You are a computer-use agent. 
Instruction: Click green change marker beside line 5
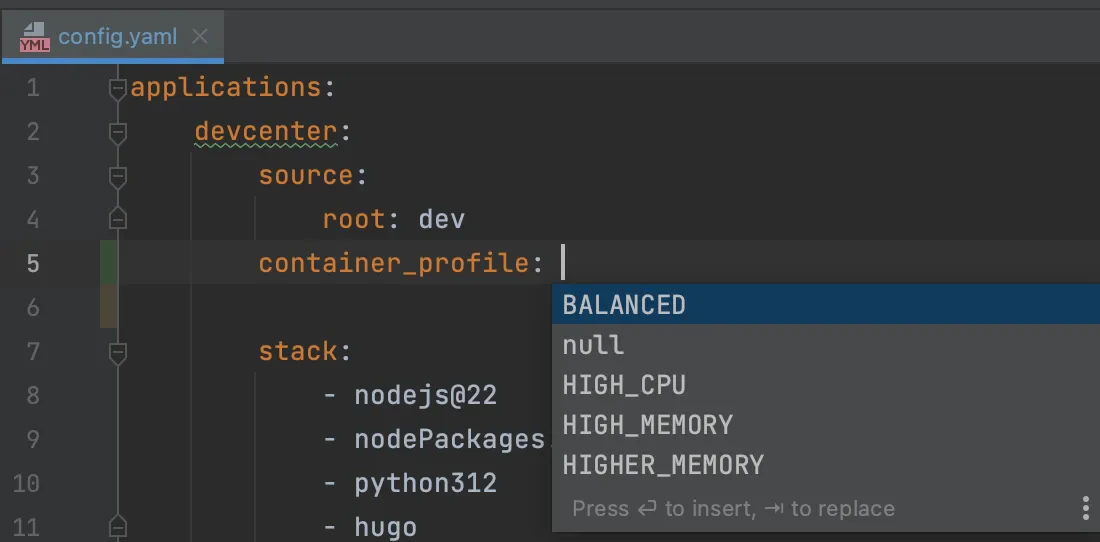[x=109, y=262]
